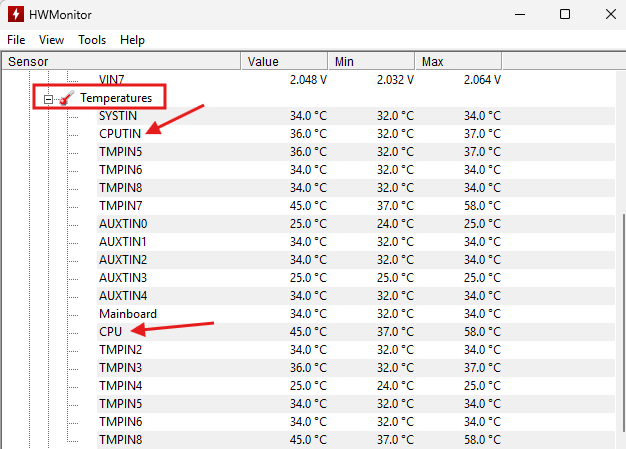Viewport: 626px width, 449px height.
Task: Click SYSTIN max value 34.0 °C
Action: pyautogui.click(x=482, y=116)
